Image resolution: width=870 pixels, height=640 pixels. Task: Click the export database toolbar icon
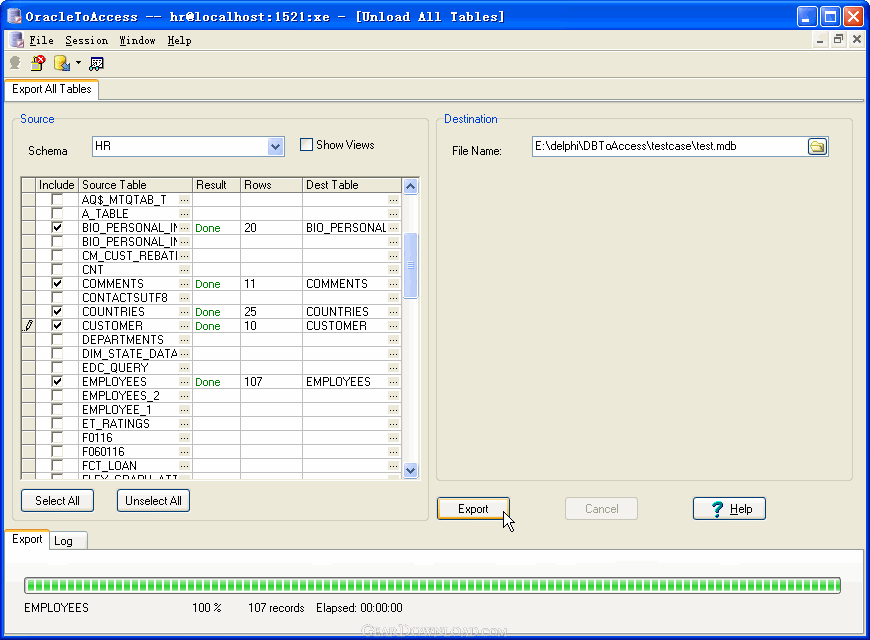click(x=62, y=63)
